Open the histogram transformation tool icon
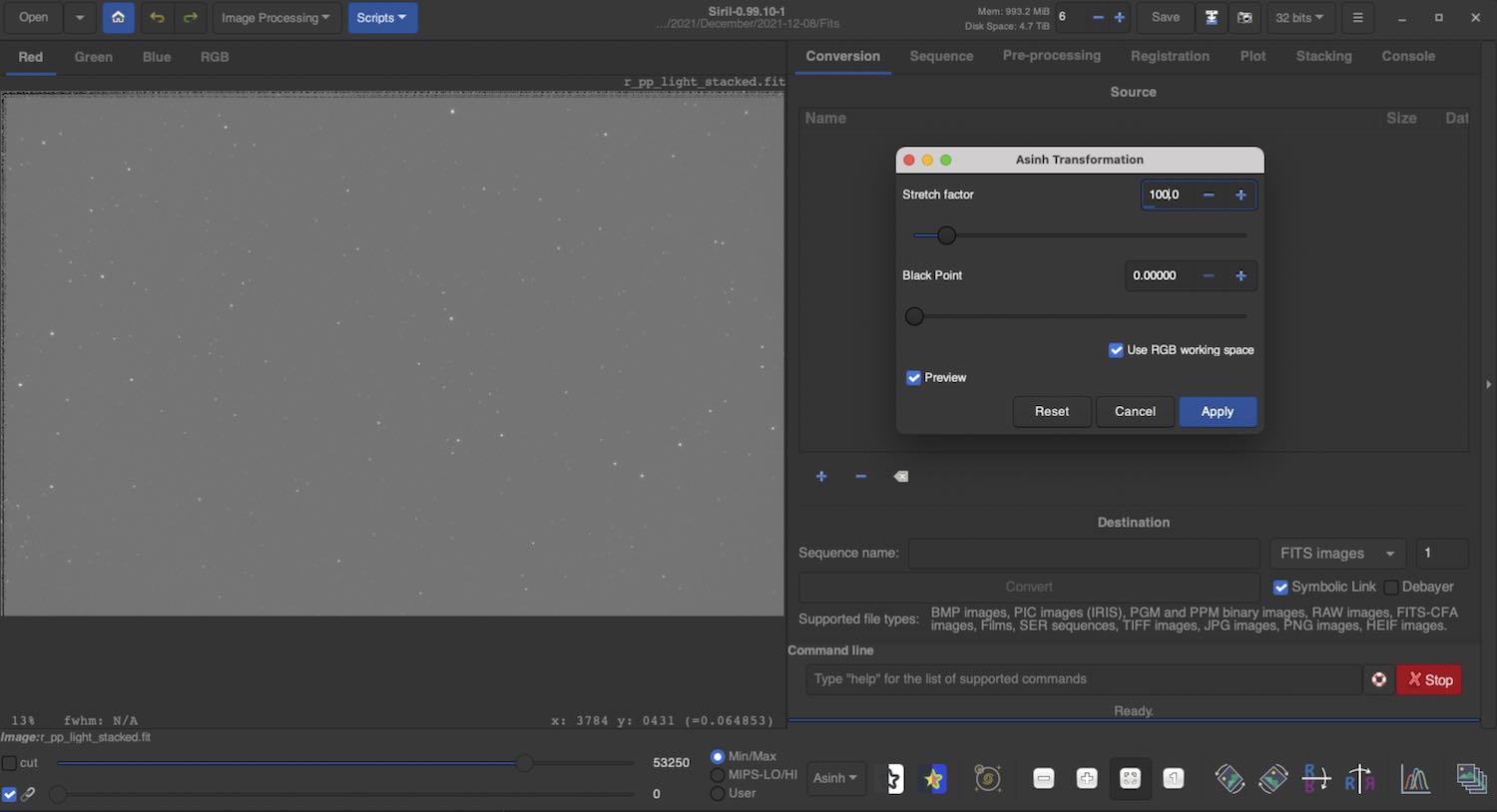The image size is (1497, 812). (1415, 779)
